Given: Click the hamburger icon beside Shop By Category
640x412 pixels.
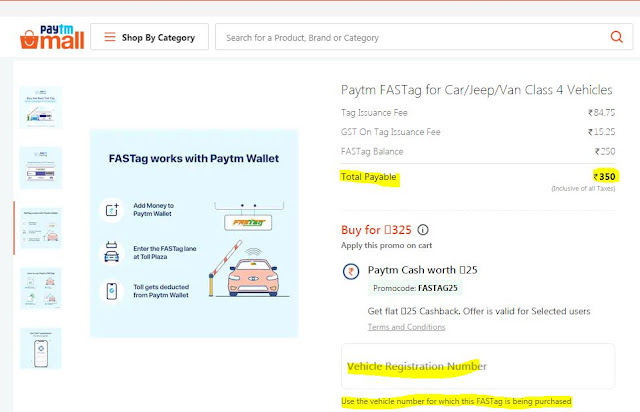Looking at the screenshot, I should click(110, 37).
